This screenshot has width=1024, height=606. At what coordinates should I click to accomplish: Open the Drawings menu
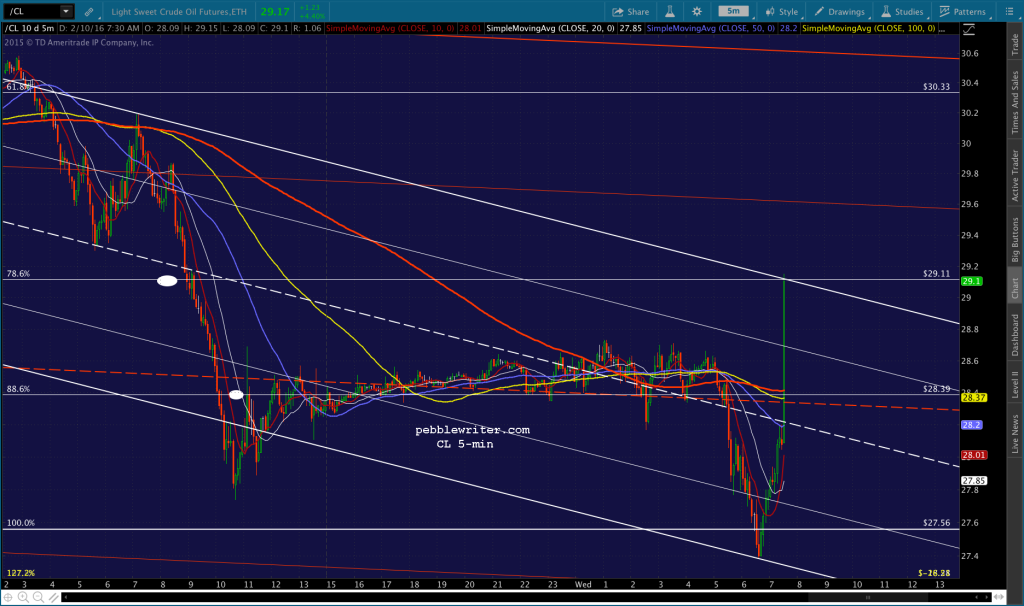click(840, 12)
